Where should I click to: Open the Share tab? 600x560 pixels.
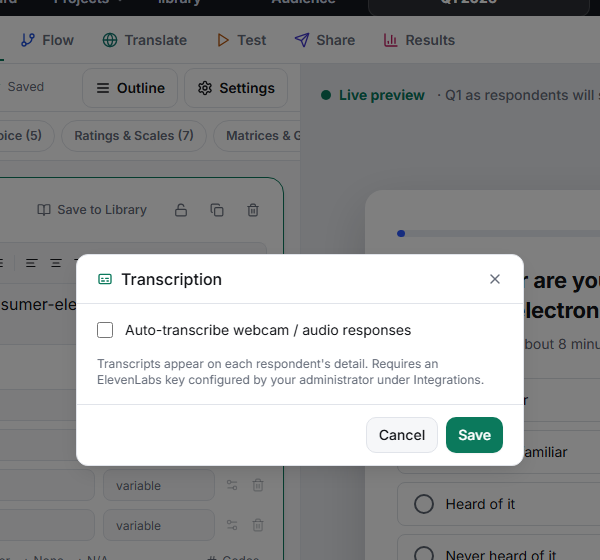[x=324, y=40]
